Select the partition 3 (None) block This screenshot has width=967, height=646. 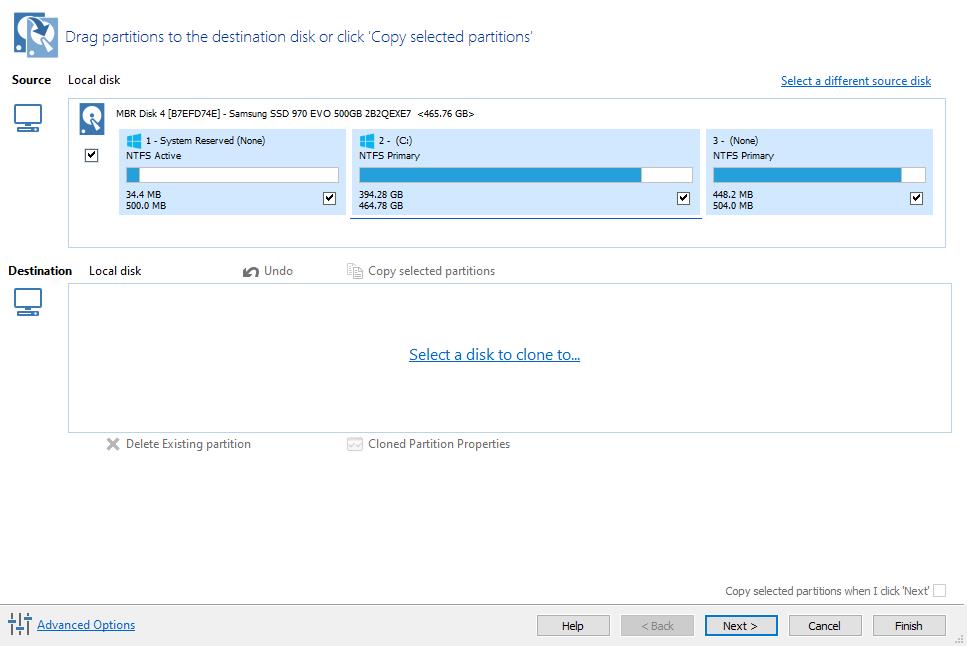[x=818, y=160]
